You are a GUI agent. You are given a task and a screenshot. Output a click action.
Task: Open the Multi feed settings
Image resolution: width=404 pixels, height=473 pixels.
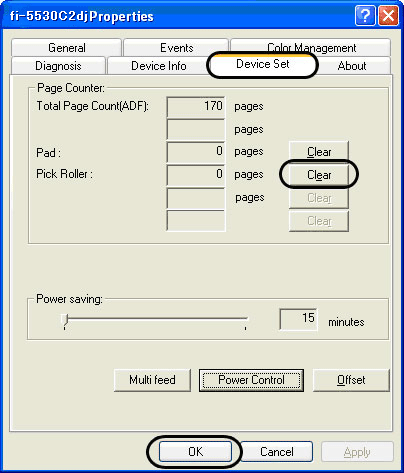(x=152, y=380)
